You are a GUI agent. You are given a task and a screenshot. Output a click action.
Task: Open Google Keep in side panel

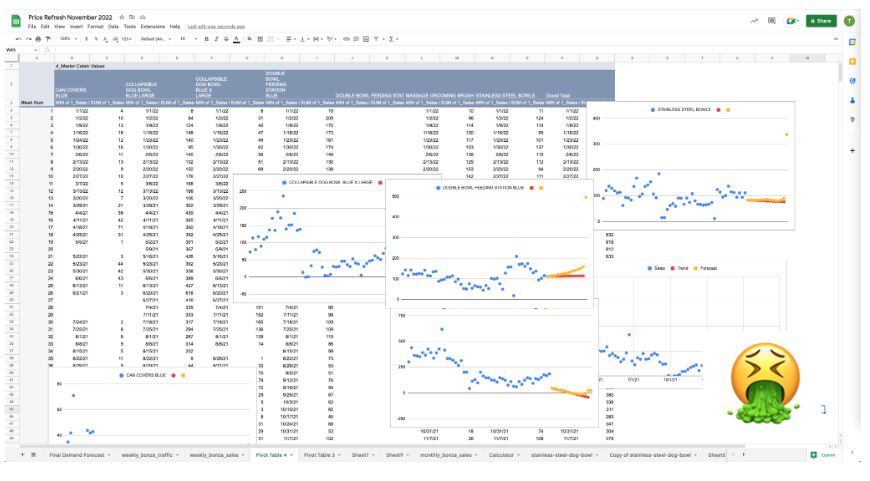point(852,61)
